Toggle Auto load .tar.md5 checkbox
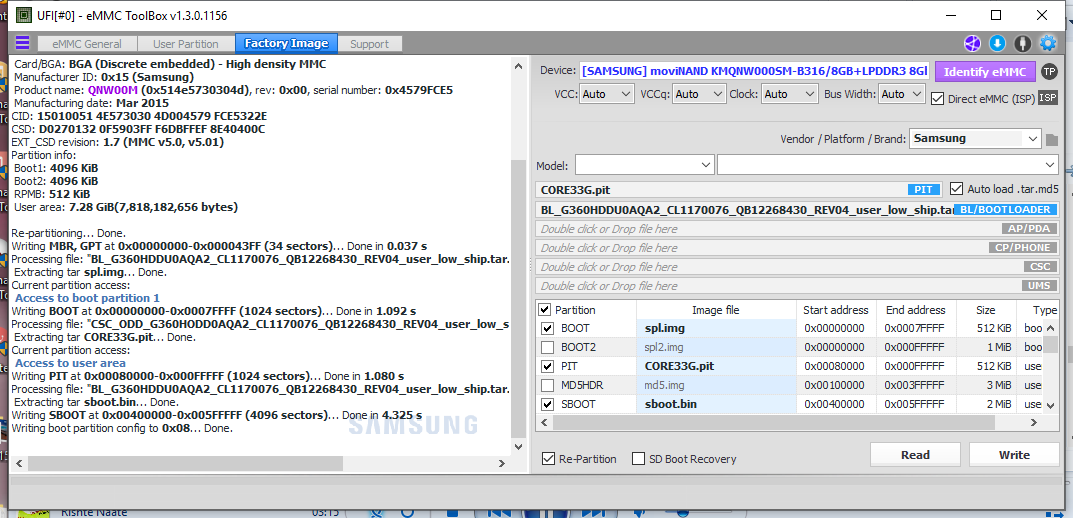Viewport: 1073px width, 518px height. coord(957,189)
